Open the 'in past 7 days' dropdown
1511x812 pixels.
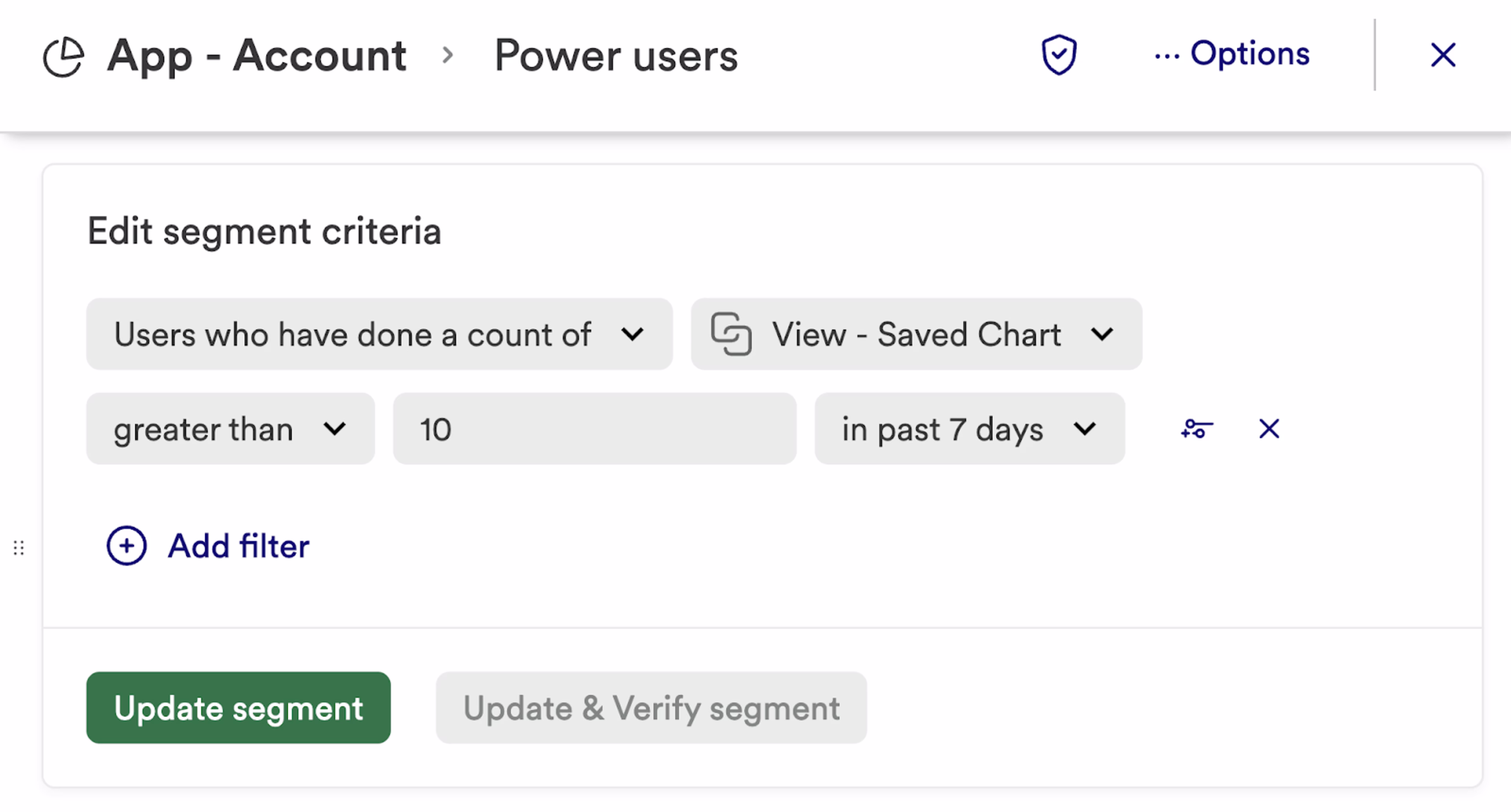tap(969, 429)
